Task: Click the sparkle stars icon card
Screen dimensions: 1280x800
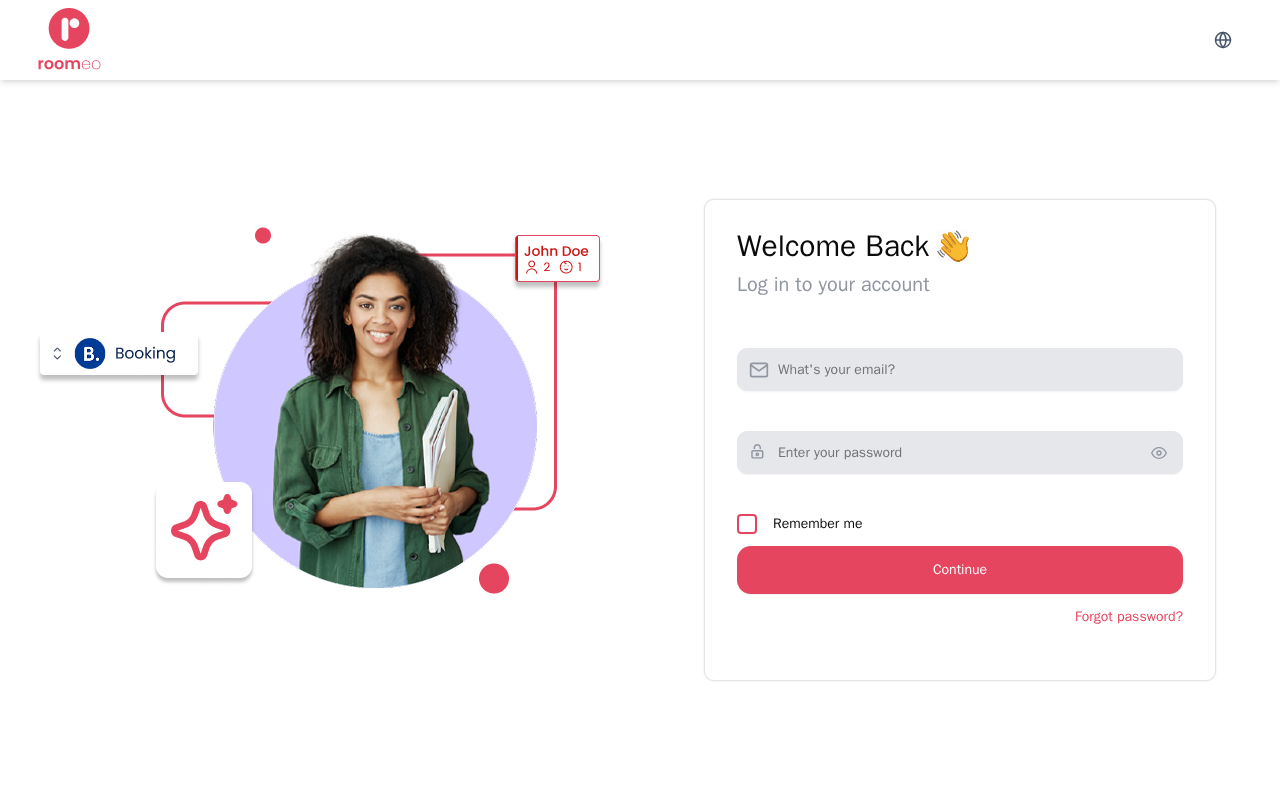Action: point(204,530)
